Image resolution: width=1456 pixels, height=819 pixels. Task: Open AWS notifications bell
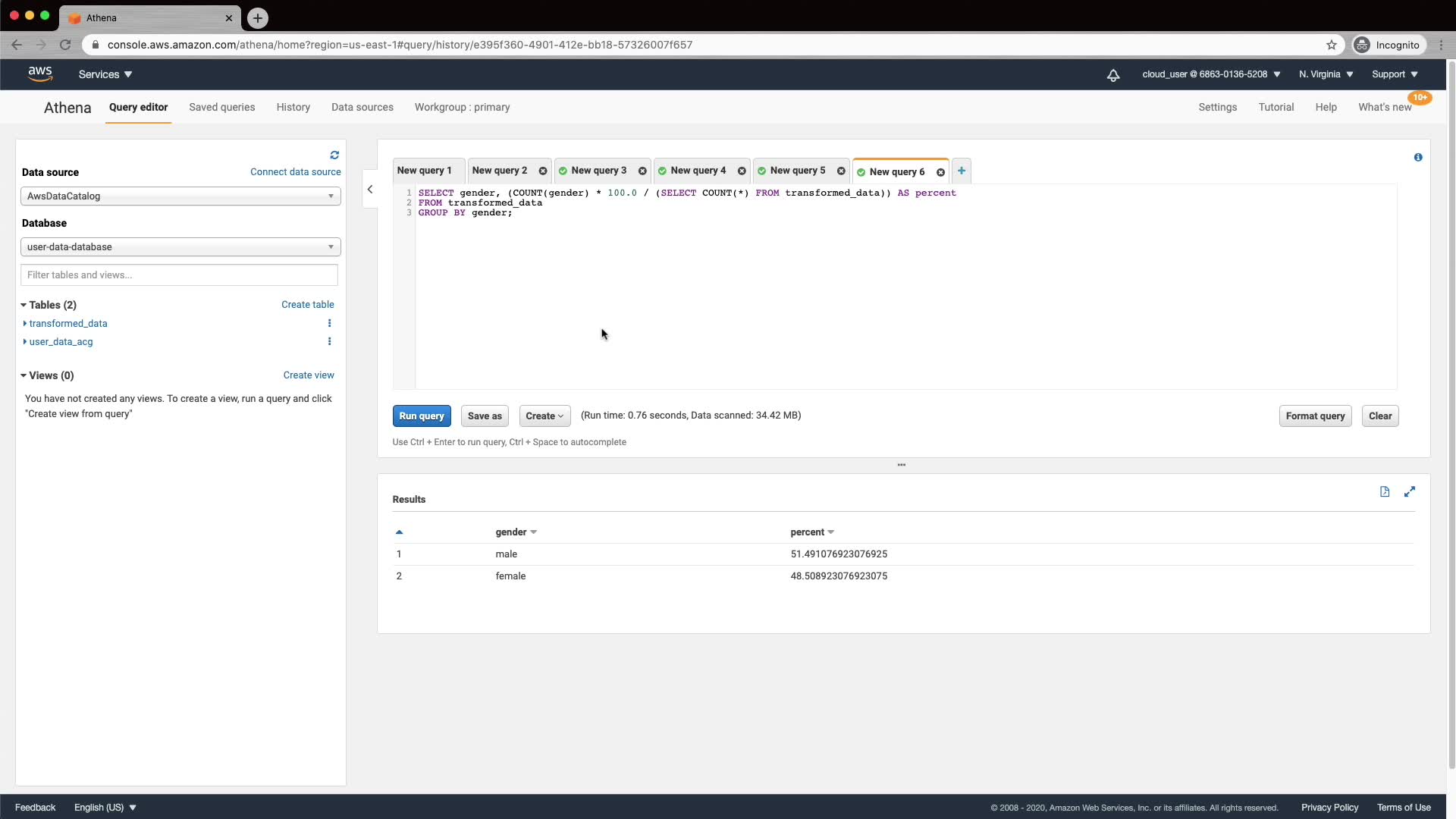pos(1112,74)
